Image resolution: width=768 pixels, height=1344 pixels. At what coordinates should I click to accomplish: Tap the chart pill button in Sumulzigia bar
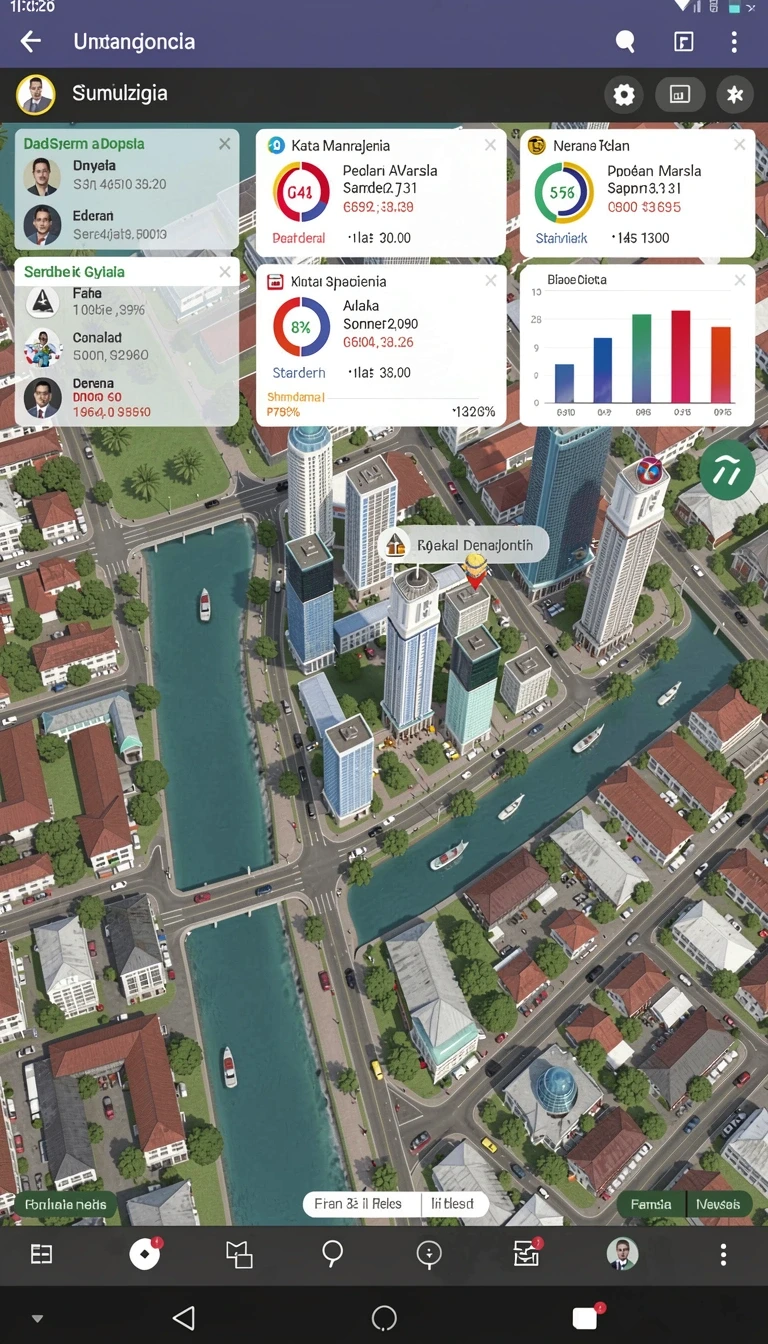tap(680, 95)
